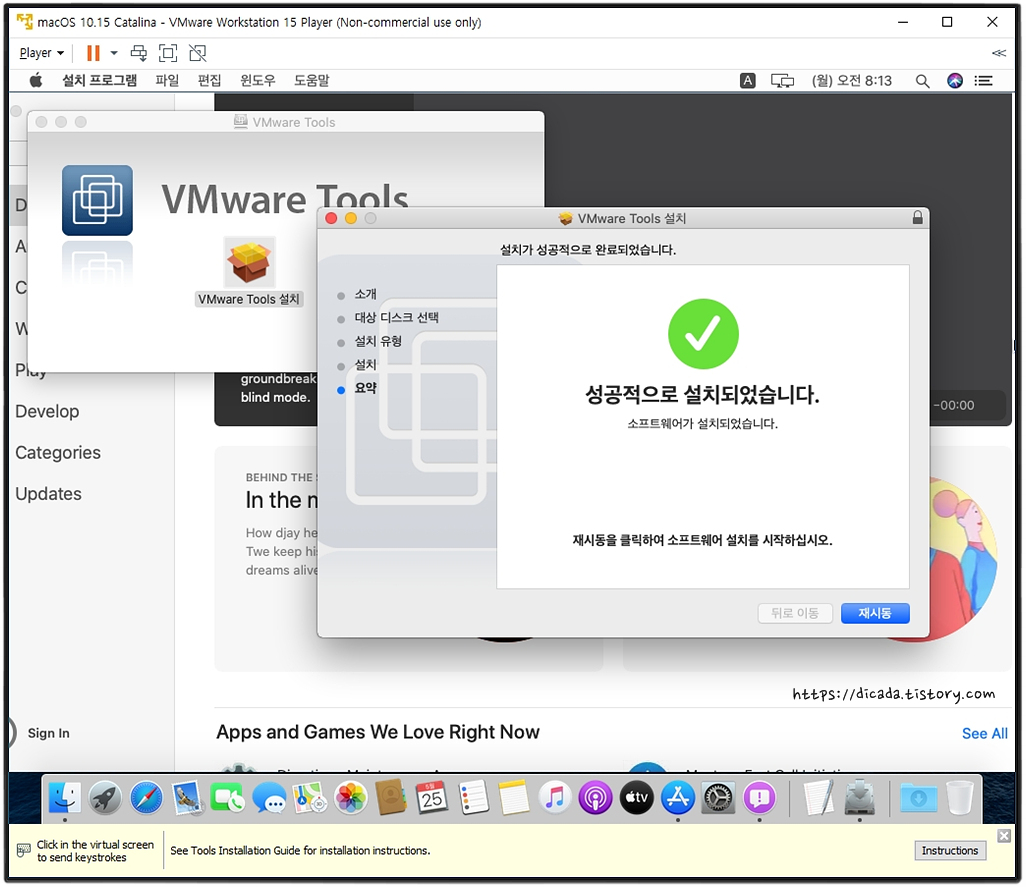Viewport: 1026px width, 887px height.
Task: Open the 편집 menu
Action: click(x=209, y=80)
